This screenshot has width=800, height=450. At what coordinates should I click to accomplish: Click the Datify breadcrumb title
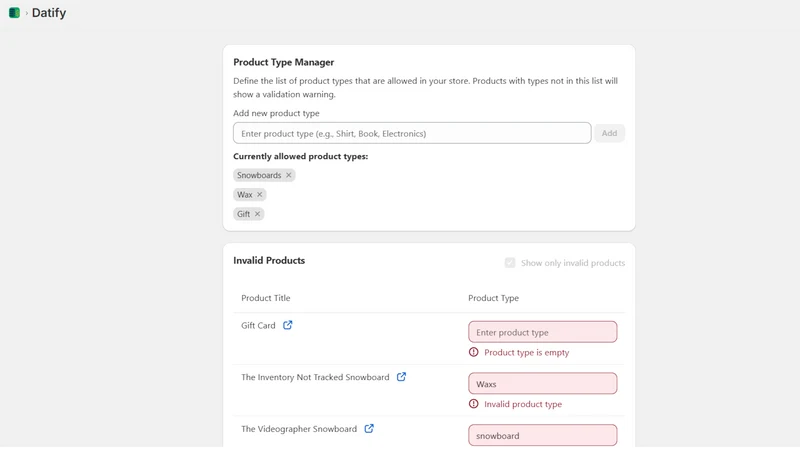49,13
